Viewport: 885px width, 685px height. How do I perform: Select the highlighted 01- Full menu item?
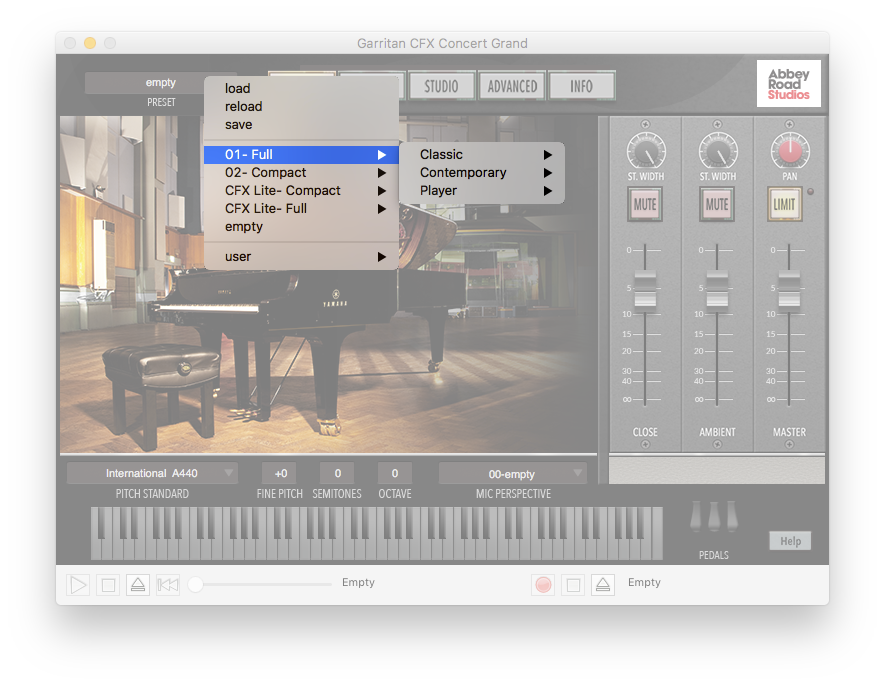pyautogui.click(x=301, y=155)
